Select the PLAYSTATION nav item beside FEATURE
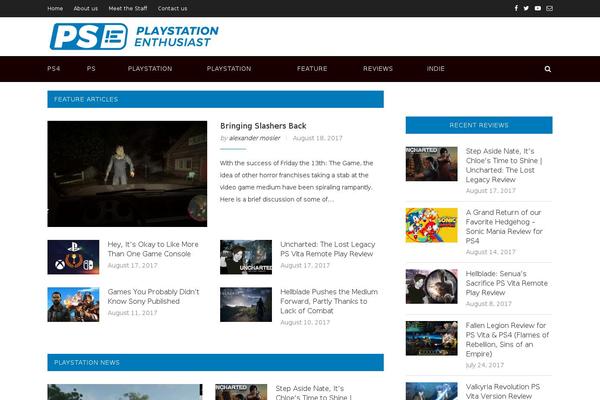Viewport: 600px width, 400px height. [229, 69]
